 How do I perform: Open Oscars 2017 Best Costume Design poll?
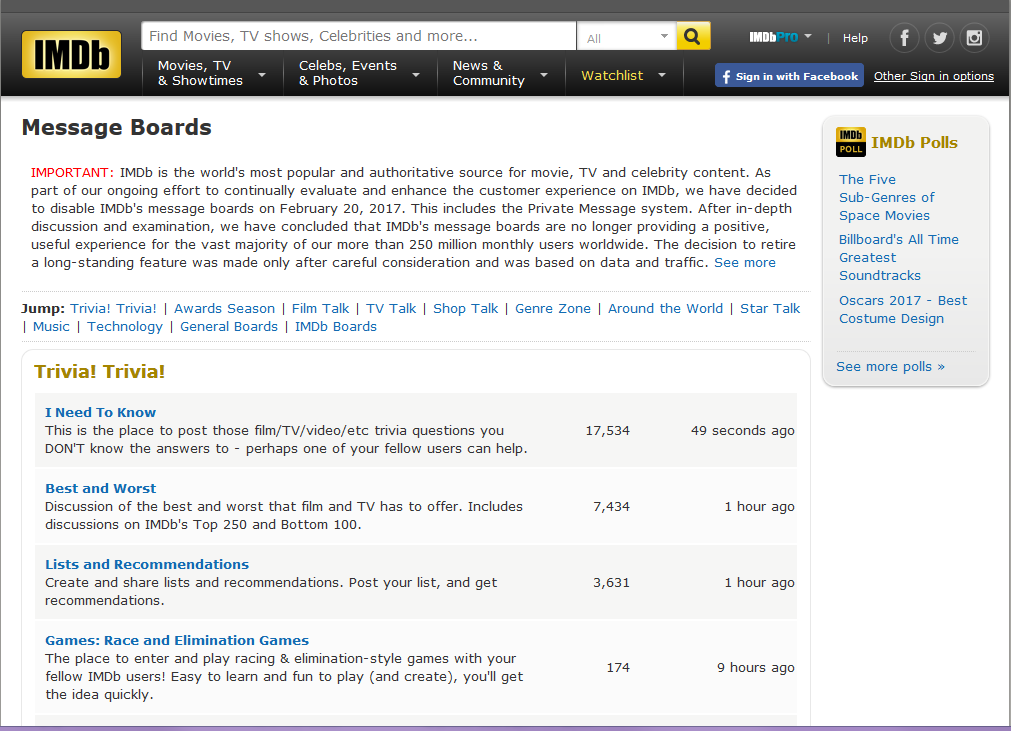click(x=903, y=309)
